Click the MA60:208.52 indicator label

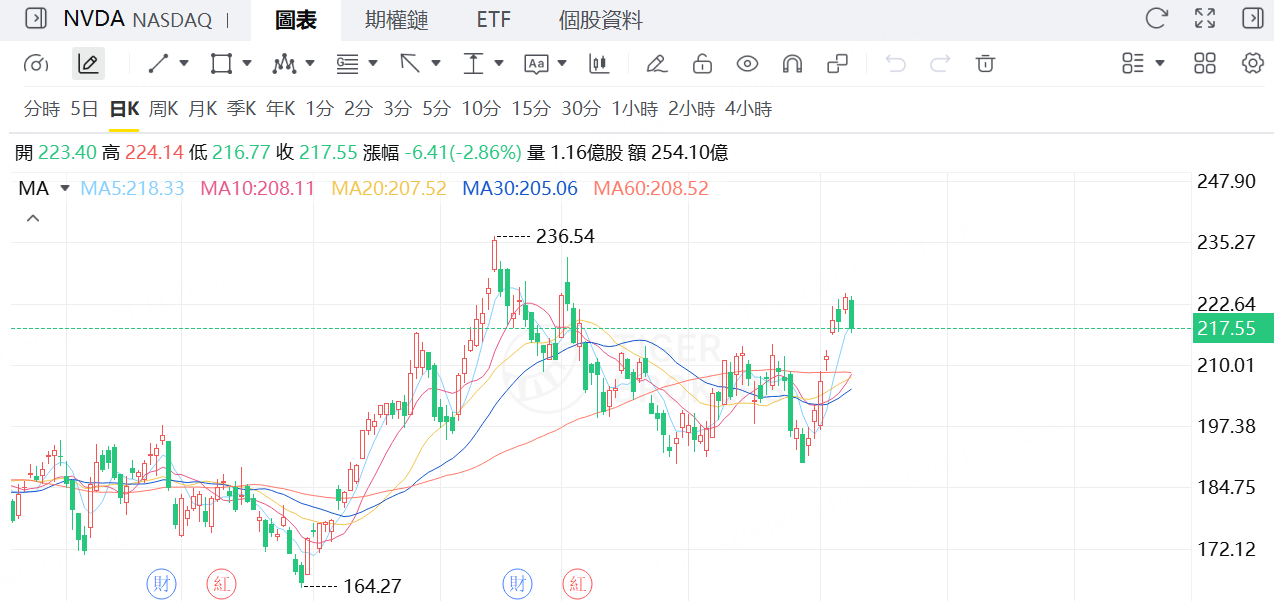(x=651, y=188)
